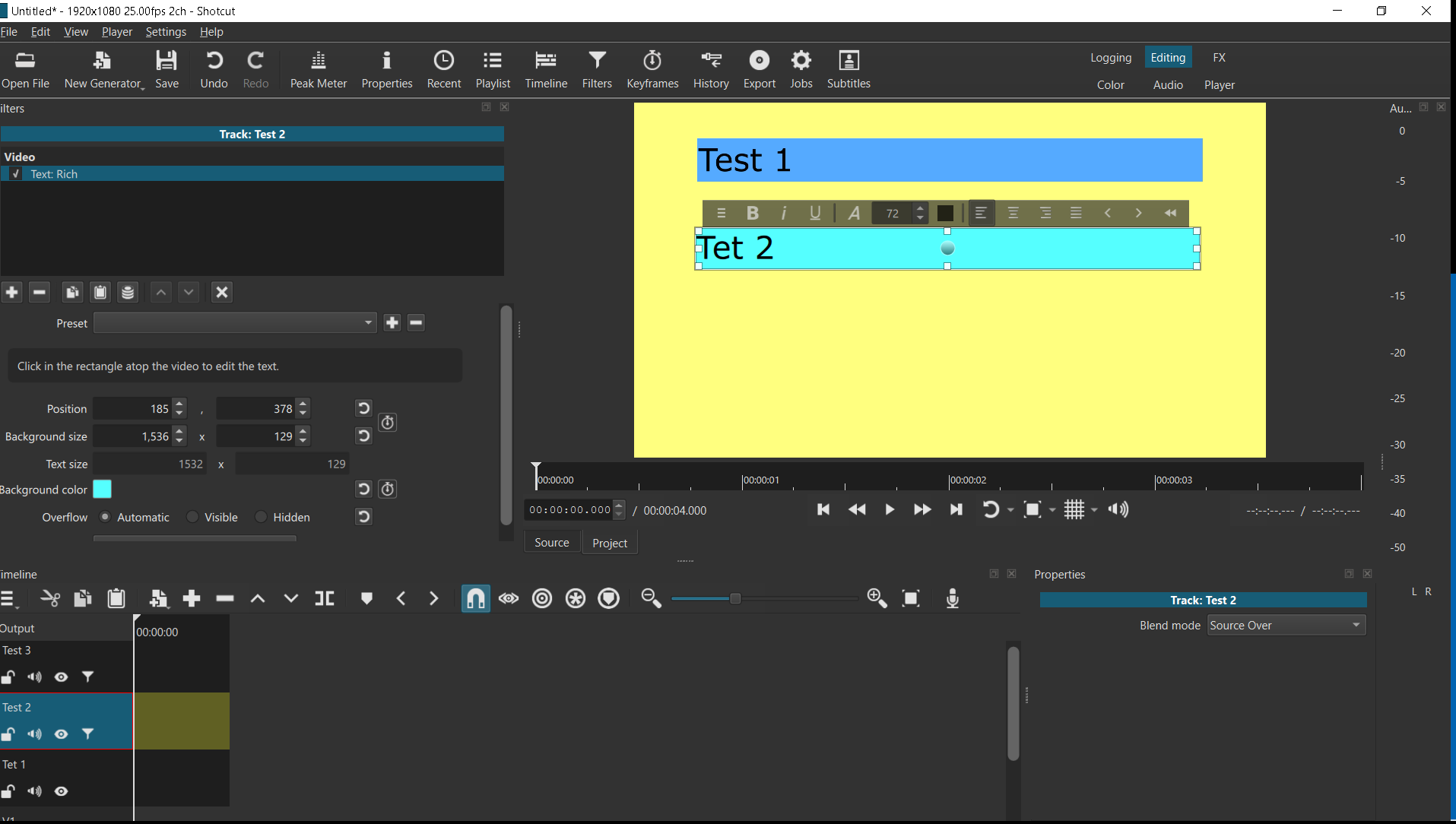Click the ripple delete minus icon in timeline
Image resolution: width=1456 pixels, height=824 pixels.
pos(225,599)
